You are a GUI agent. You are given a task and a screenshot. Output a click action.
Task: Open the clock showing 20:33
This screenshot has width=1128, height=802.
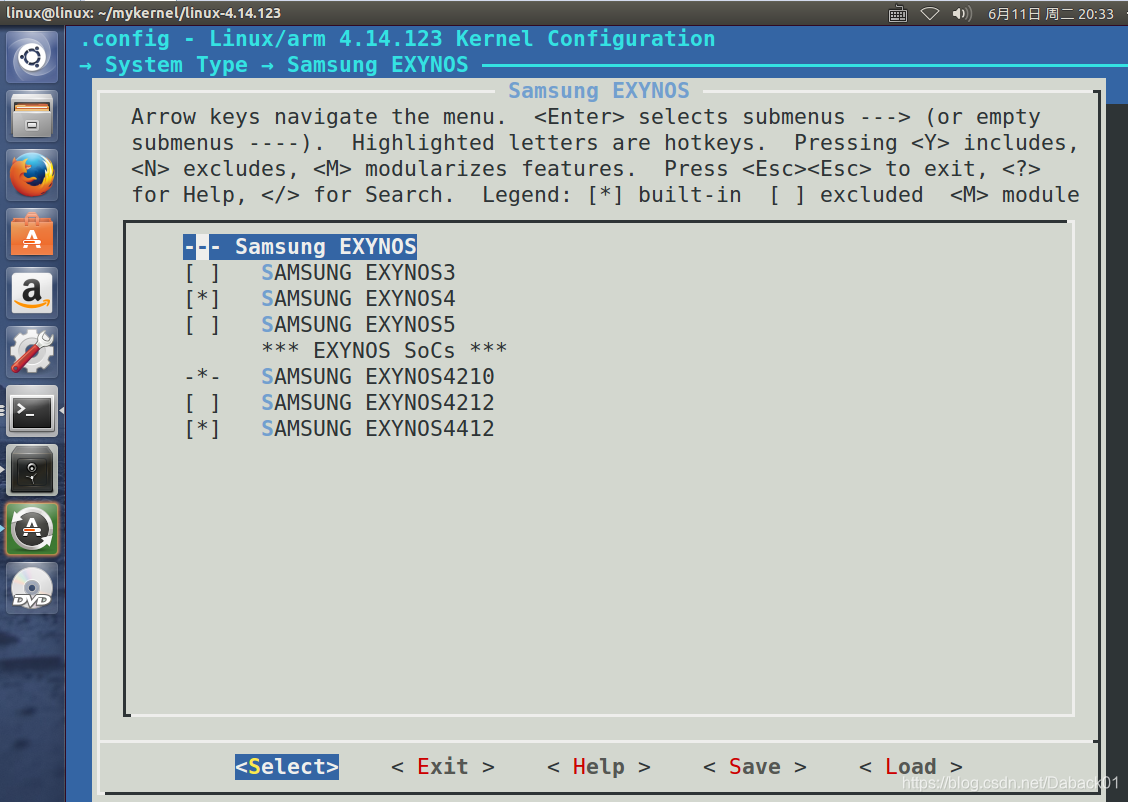[x=1050, y=14]
